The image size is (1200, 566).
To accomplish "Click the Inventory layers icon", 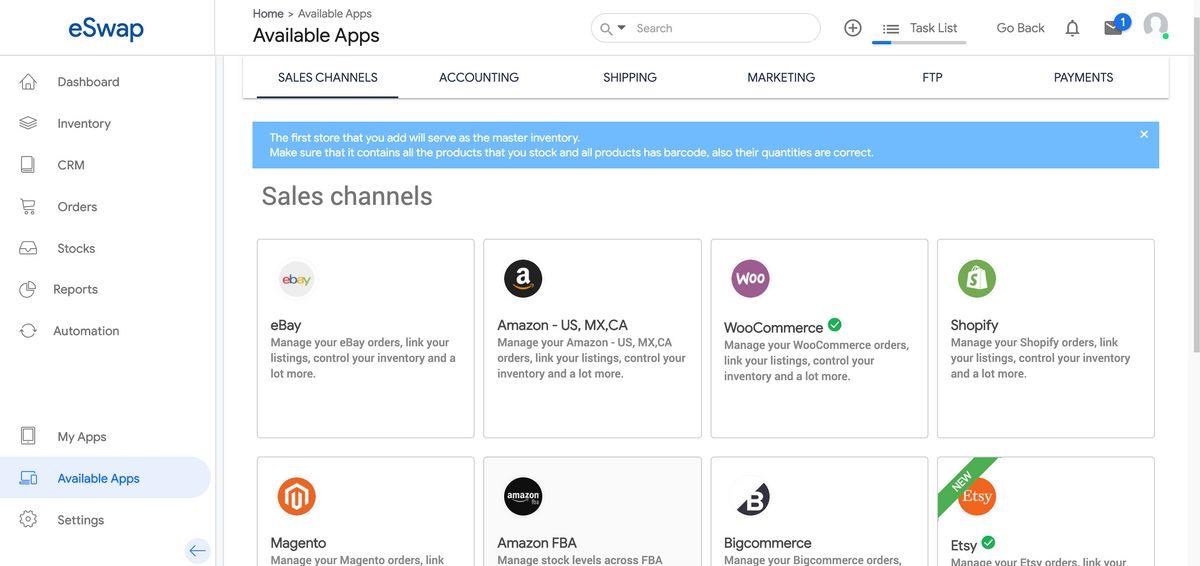I will pyautogui.click(x=28, y=123).
